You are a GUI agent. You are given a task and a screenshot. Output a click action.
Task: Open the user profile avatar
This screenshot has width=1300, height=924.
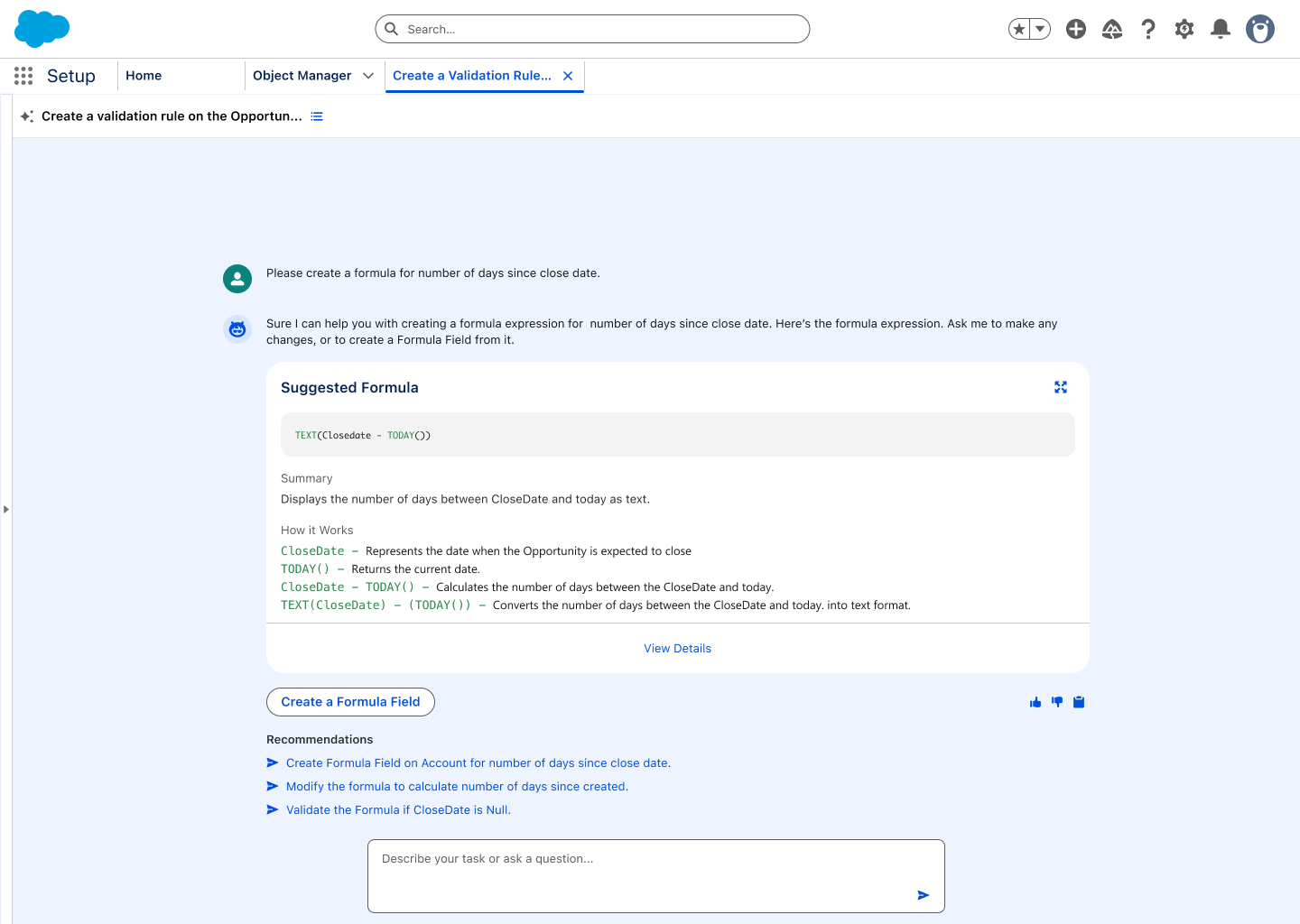click(1260, 29)
